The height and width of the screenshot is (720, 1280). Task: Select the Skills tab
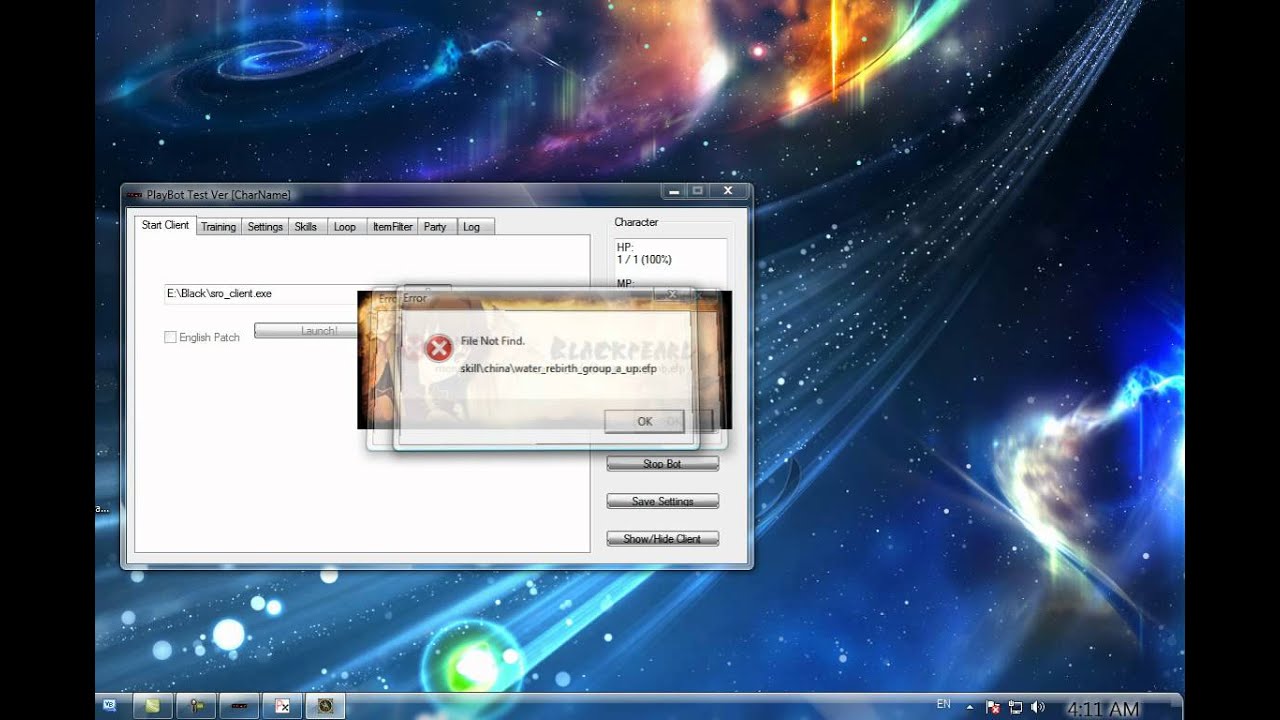306,227
